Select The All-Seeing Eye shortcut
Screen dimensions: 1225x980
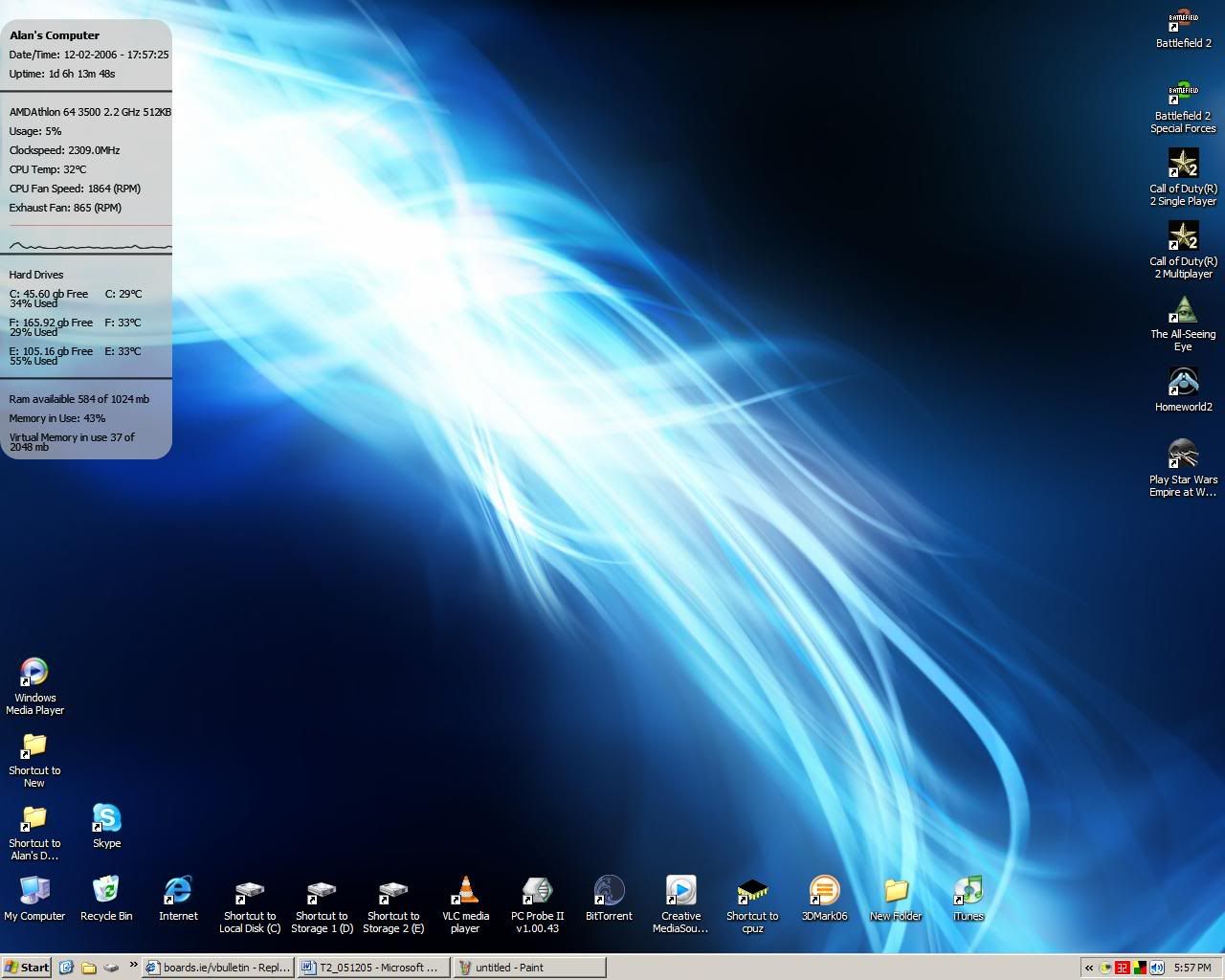click(x=1183, y=309)
